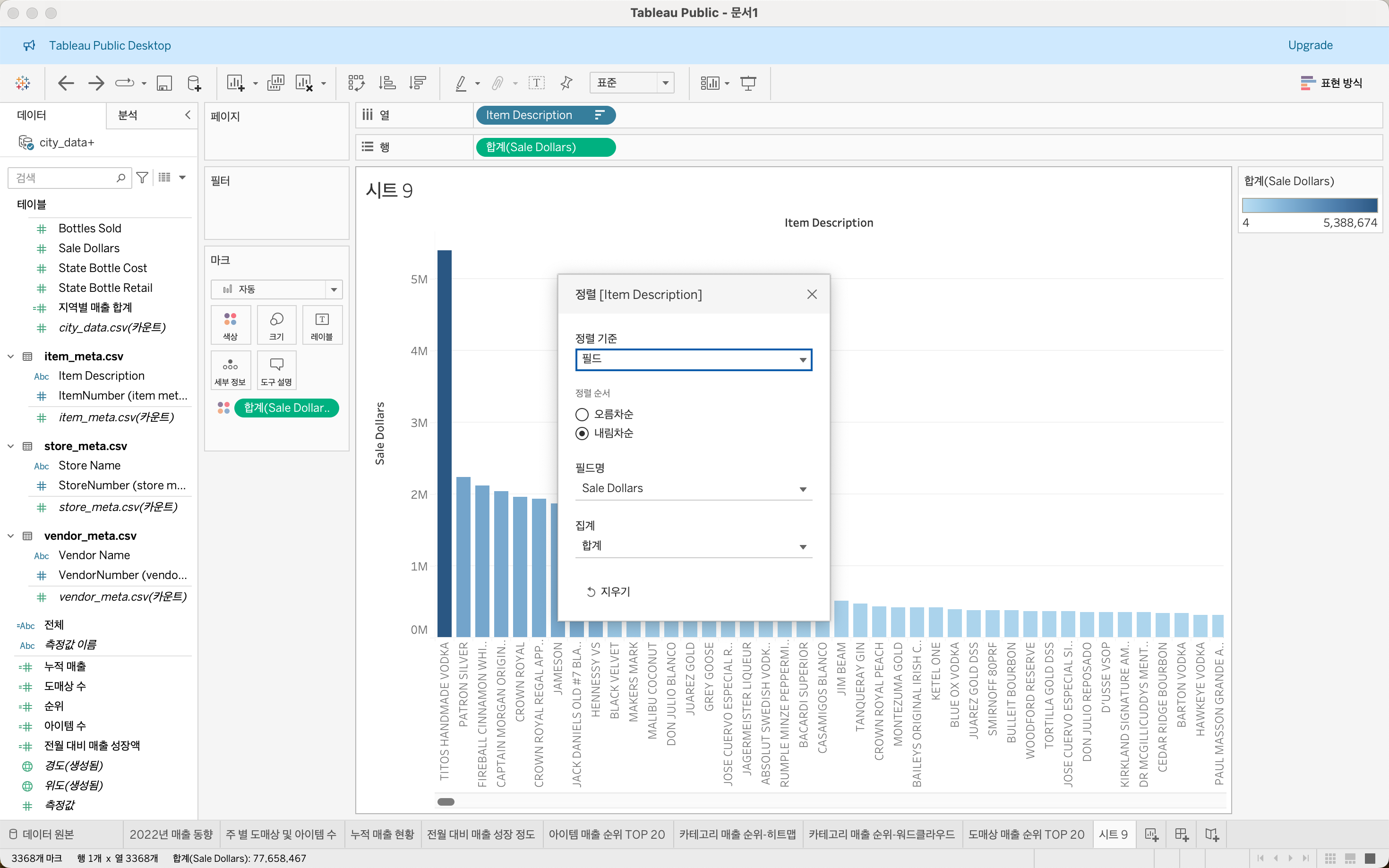Click presentation mode icon
The image size is (1389, 868).
[747, 83]
